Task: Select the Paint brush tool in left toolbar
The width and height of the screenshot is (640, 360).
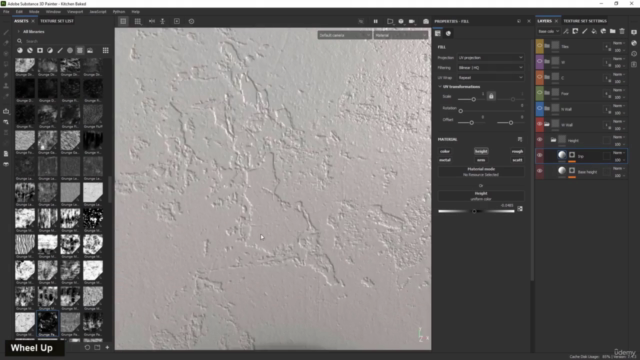Action: click(x=6, y=32)
